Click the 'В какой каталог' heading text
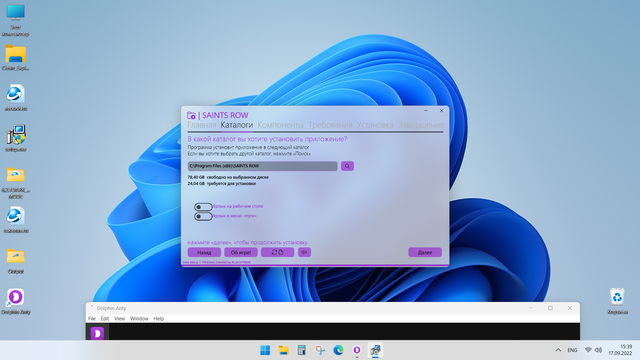 pyautogui.click(x=267, y=139)
